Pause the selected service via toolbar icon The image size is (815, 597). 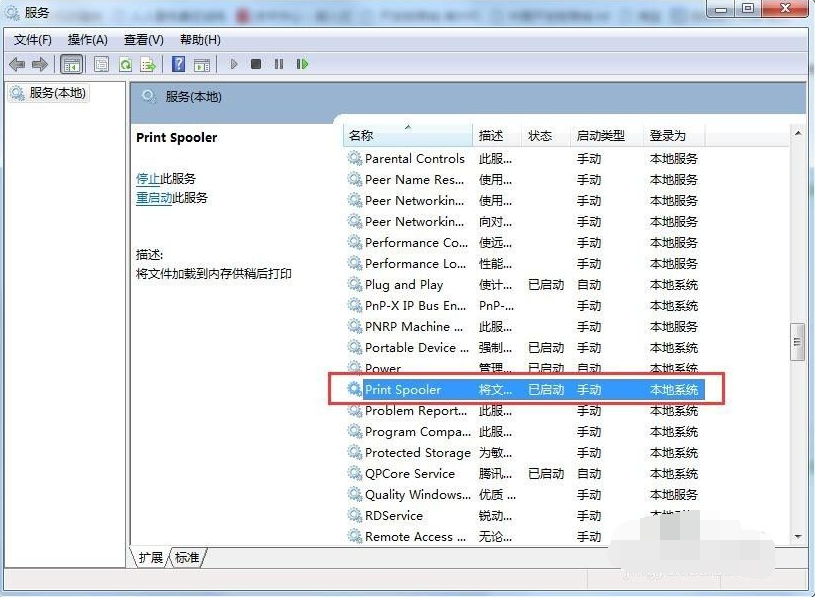pos(278,63)
